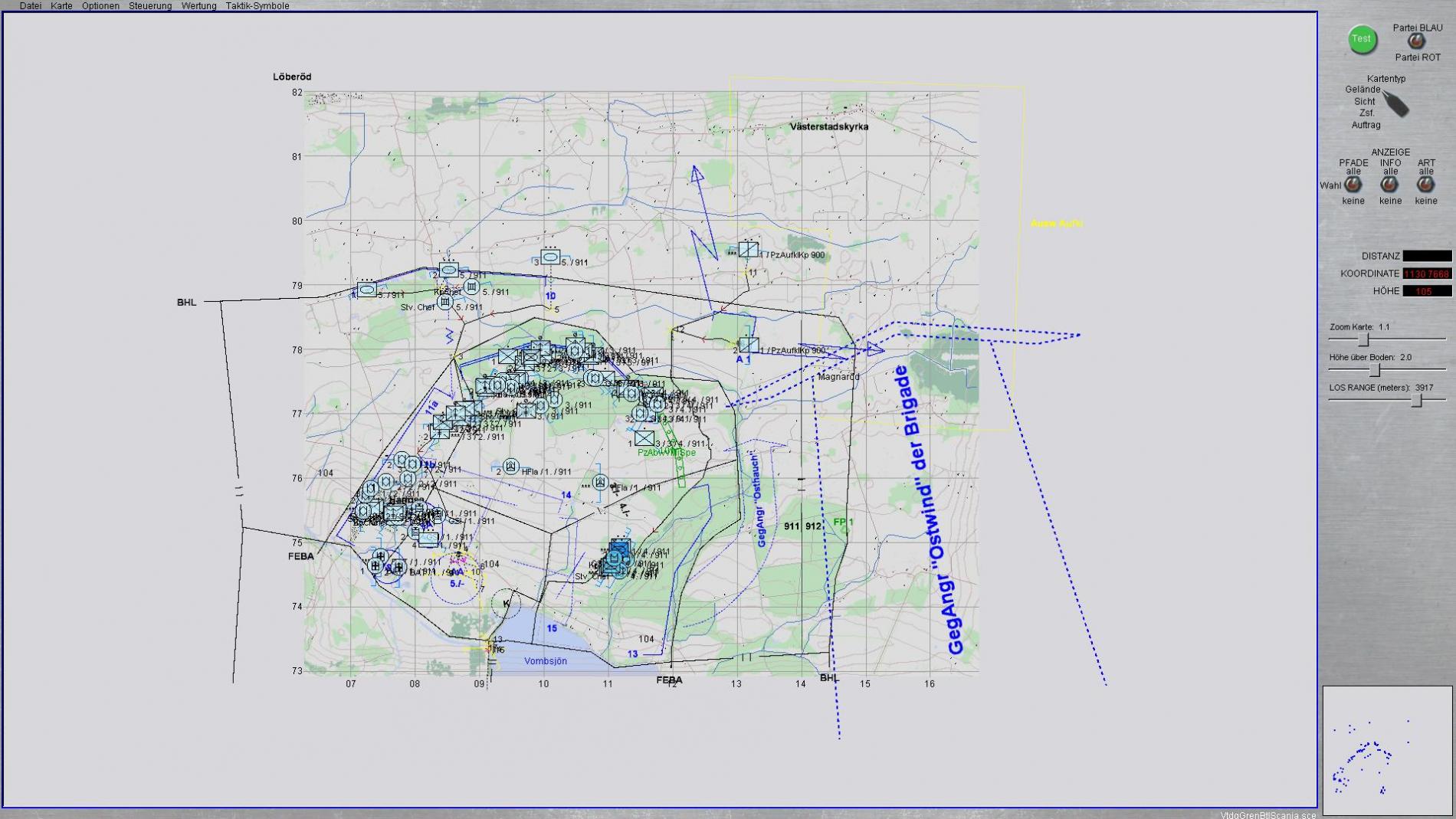Open the Taktik-Symbole menu
Viewport: 1456px width, 819px height.
click(x=257, y=5)
